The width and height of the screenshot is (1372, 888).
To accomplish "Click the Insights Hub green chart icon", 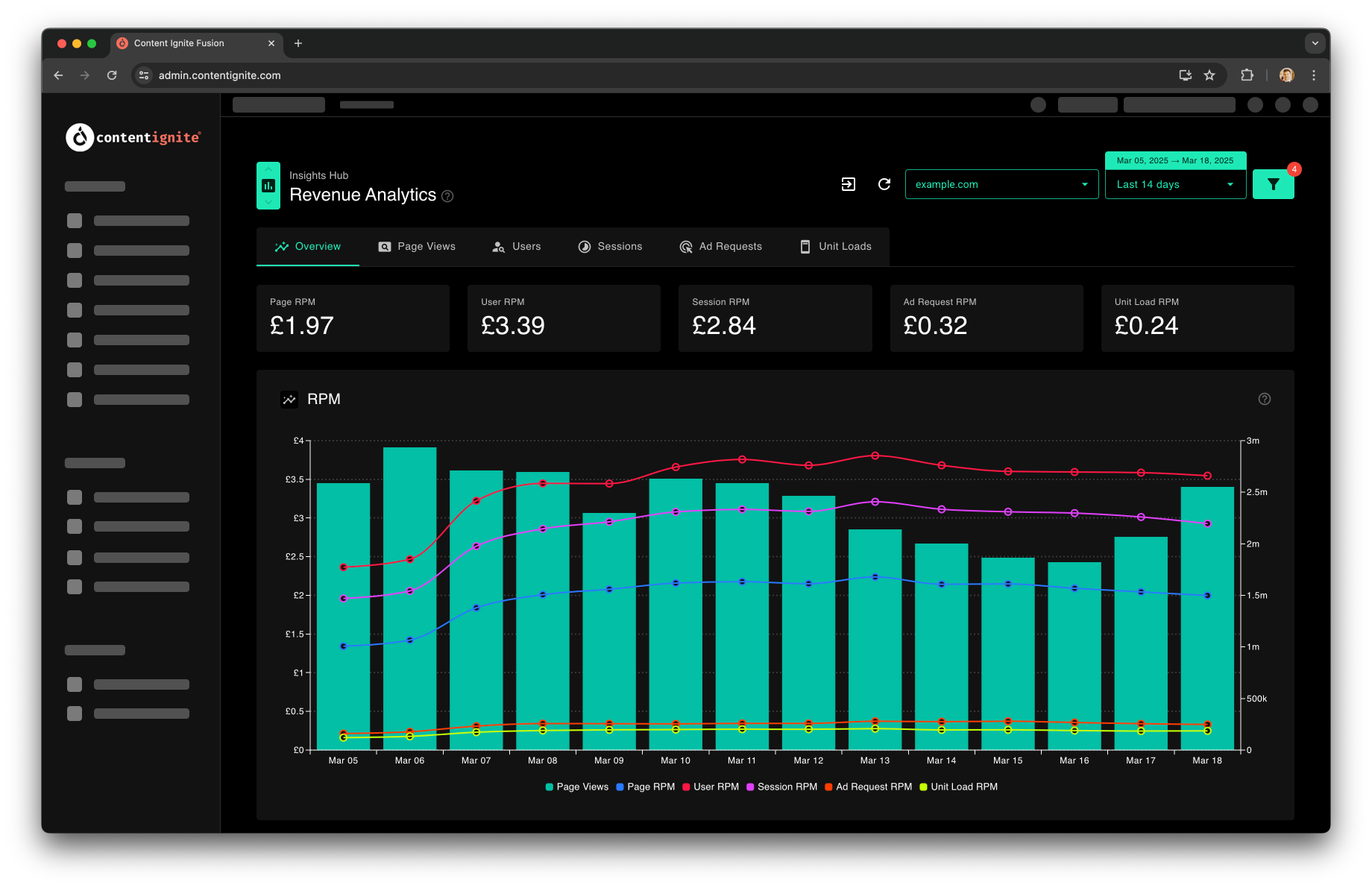I will point(268,186).
